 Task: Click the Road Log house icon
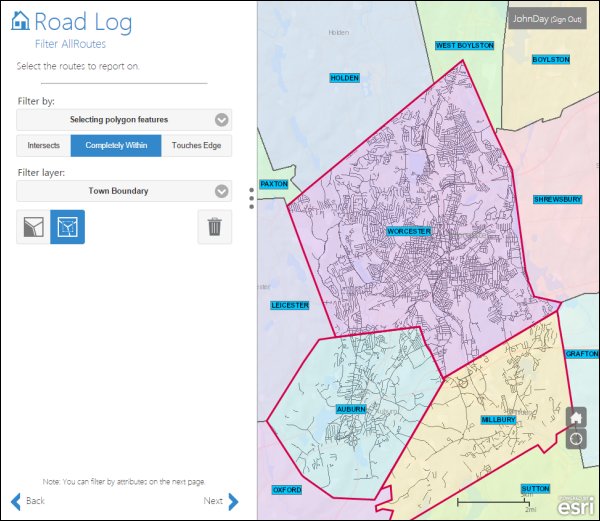point(20,22)
